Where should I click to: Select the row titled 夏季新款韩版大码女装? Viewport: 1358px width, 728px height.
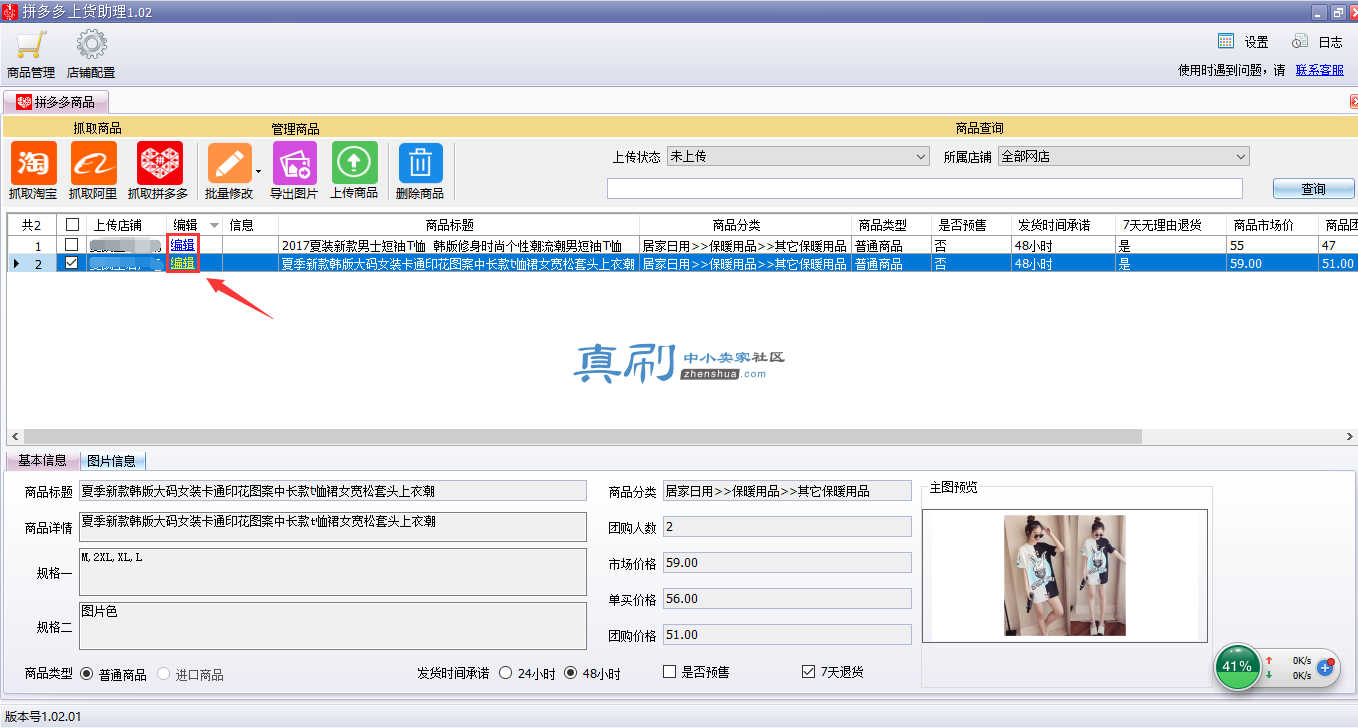682,263
